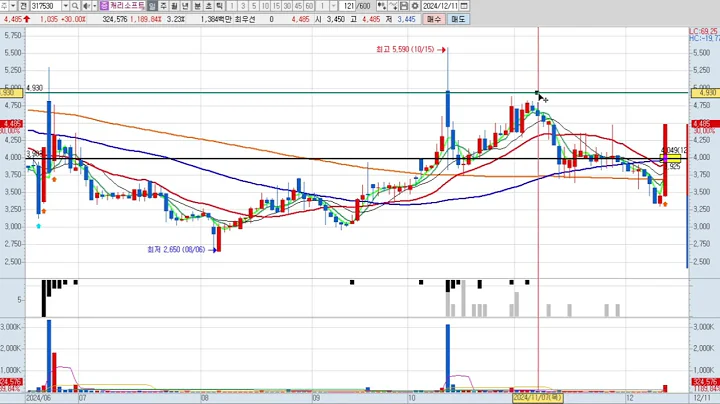The height and width of the screenshot is (404, 720).
Task: Open chart settings gear icon
Action: 415,6
